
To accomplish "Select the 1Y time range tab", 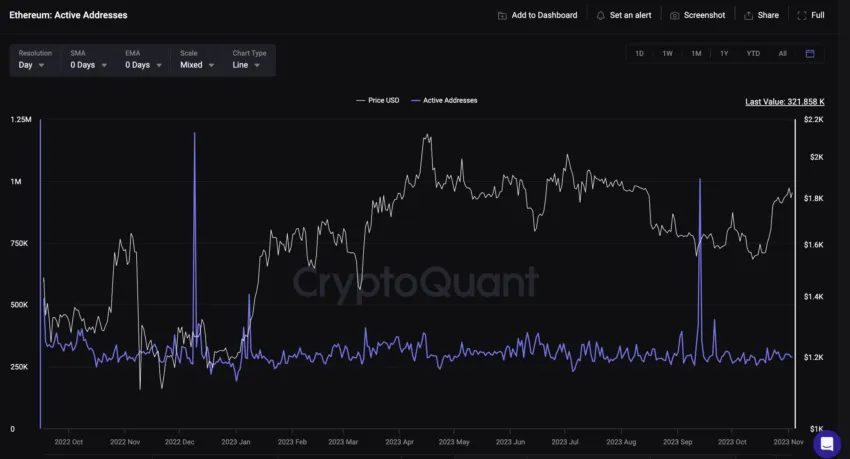I will 724,54.
